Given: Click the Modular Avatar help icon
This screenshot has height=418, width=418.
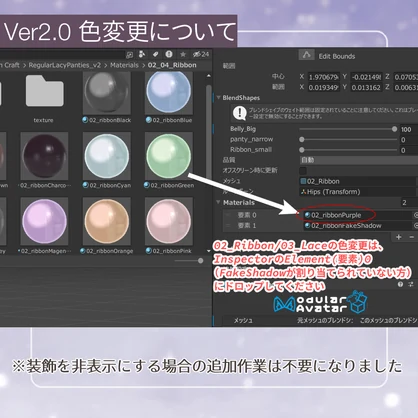Looking at the screenshot, I should click(400, 284).
